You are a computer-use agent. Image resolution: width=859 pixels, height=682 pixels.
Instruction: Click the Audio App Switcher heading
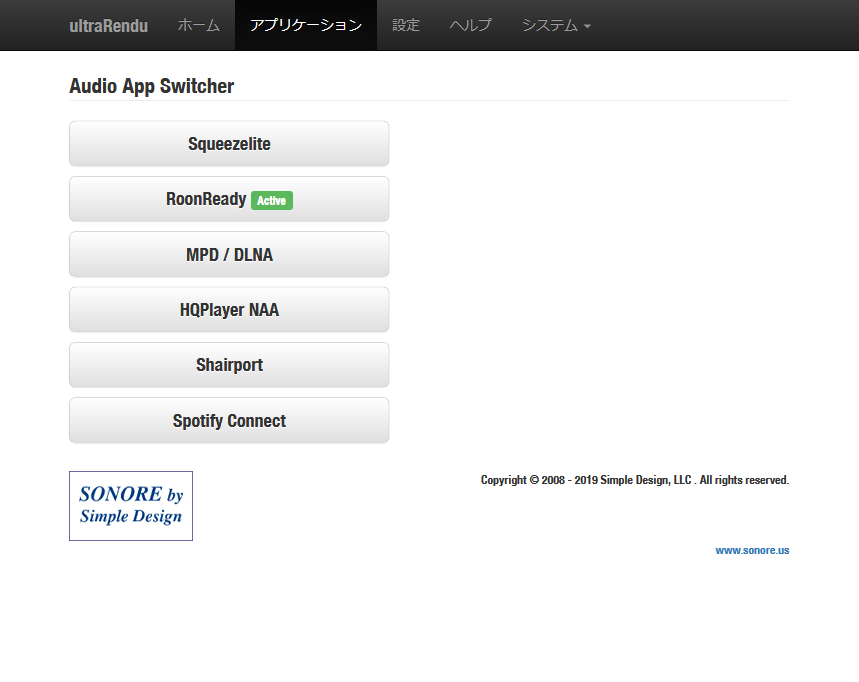[x=151, y=86]
